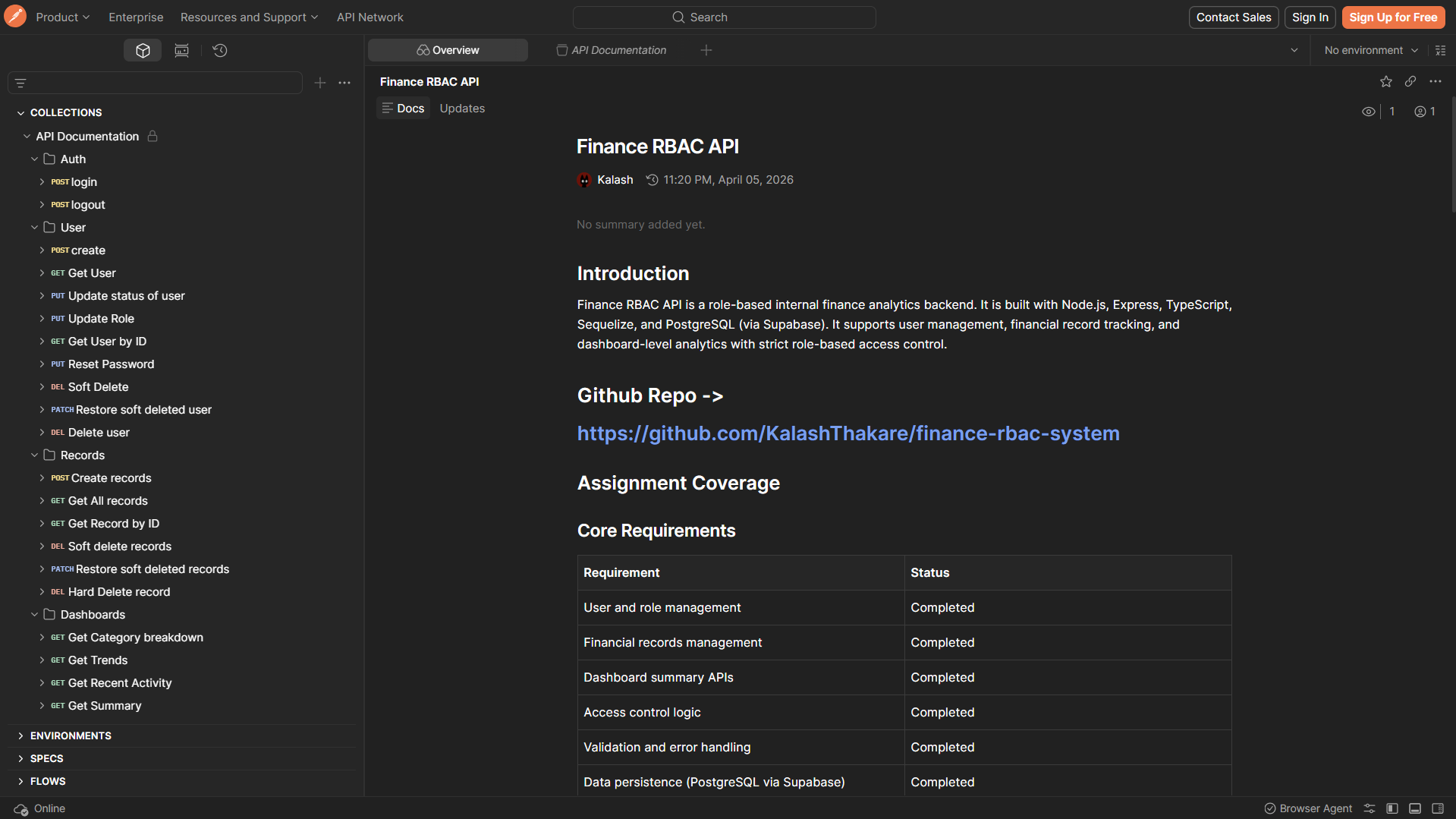Click the Sign In button
The image size is (1456, 819).
click(x=1310, y=17)
